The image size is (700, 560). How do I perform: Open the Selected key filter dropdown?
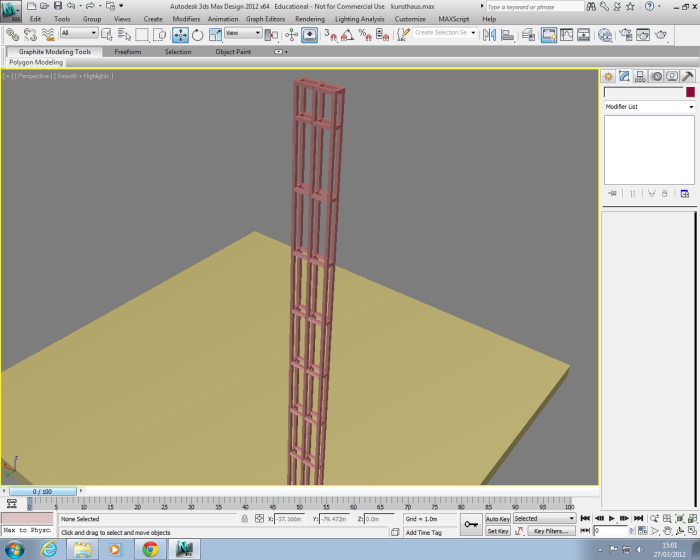point(544,519)
